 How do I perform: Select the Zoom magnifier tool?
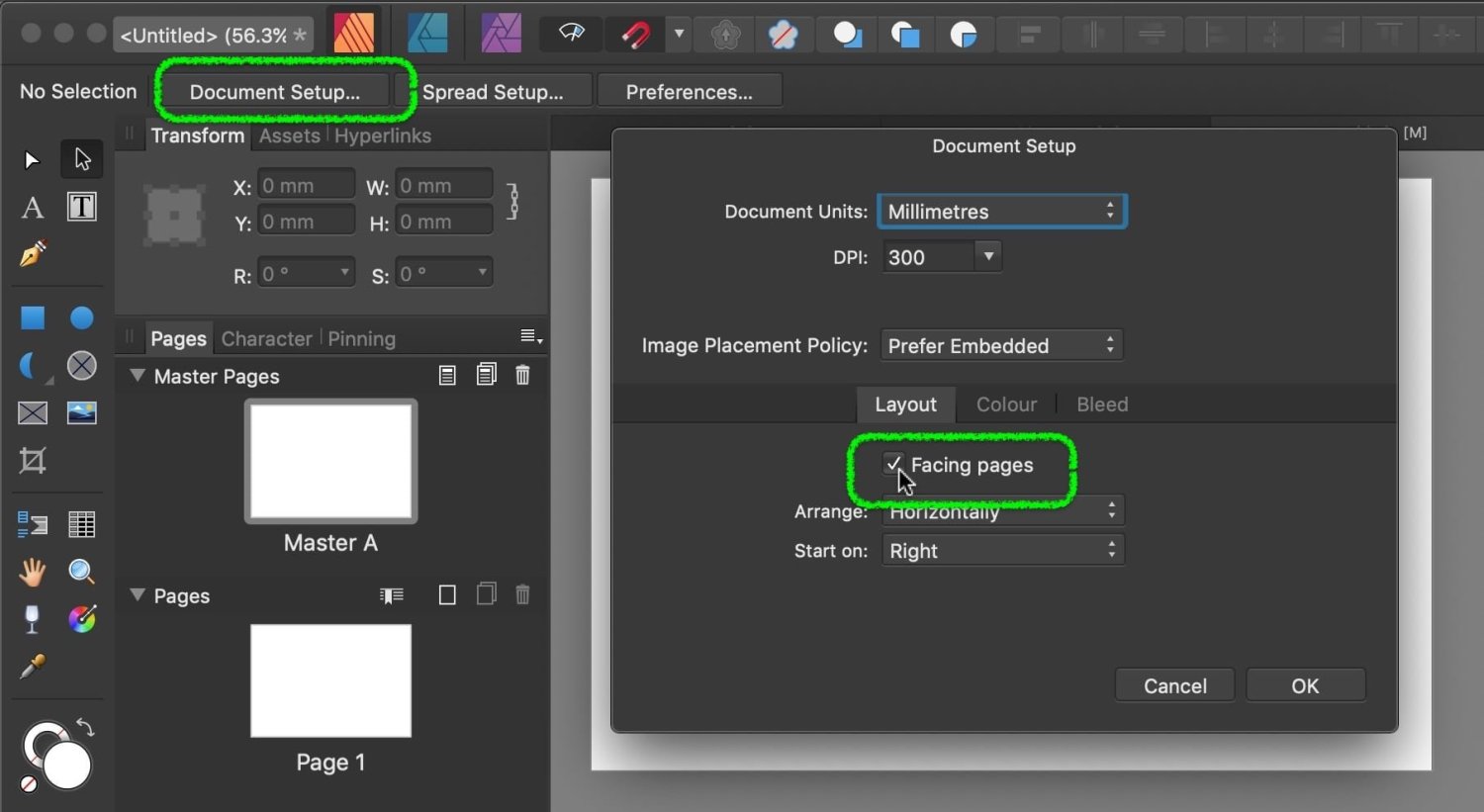tap(81, 572)
